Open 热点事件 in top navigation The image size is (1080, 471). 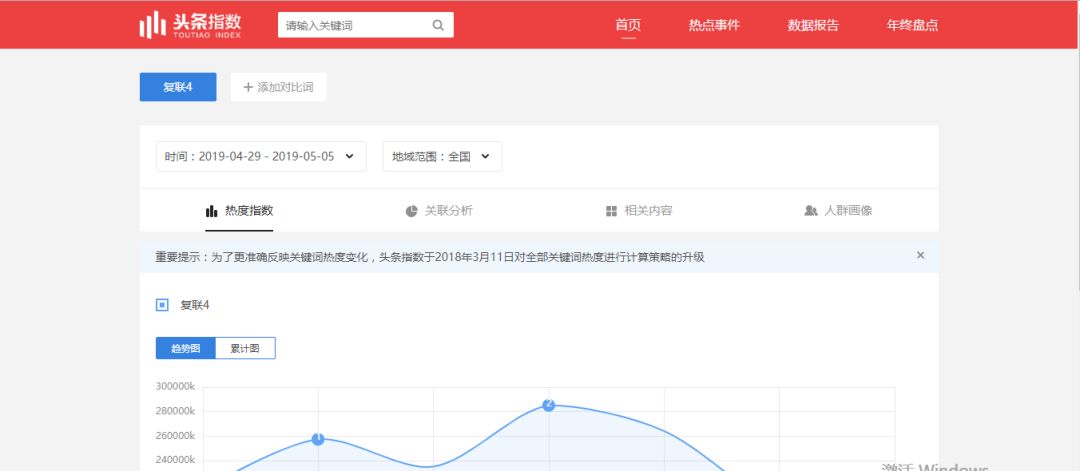714,25
